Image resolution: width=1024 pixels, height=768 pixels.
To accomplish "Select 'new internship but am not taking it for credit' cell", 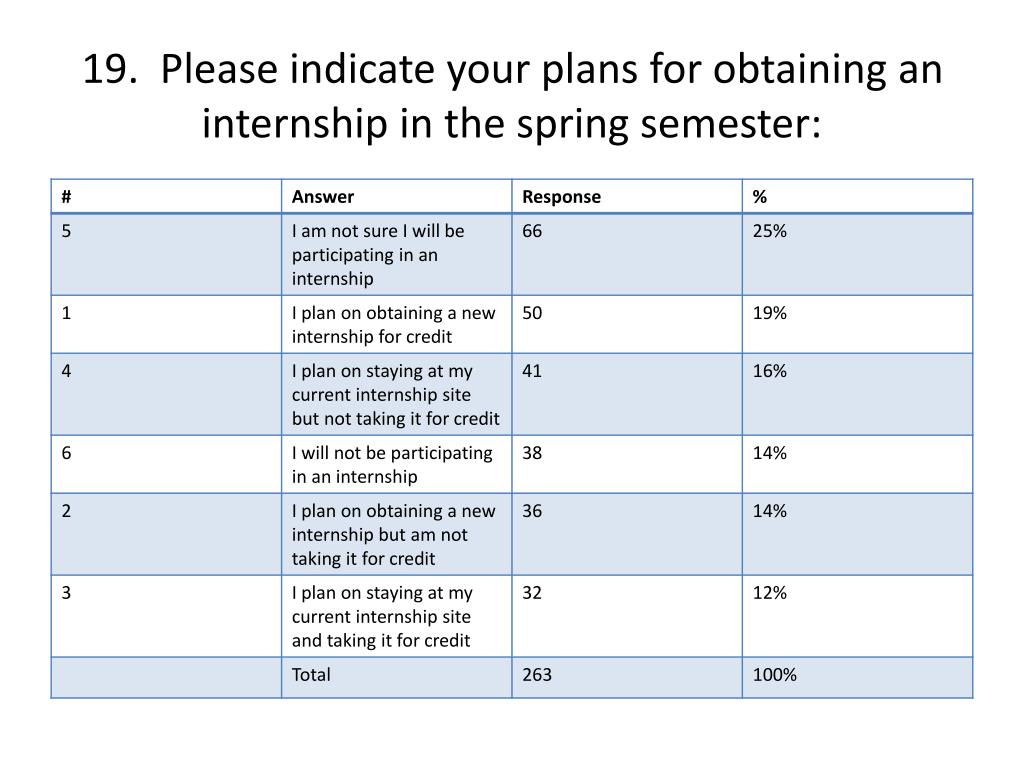I will pyautogui.click(x=396, y=534).
